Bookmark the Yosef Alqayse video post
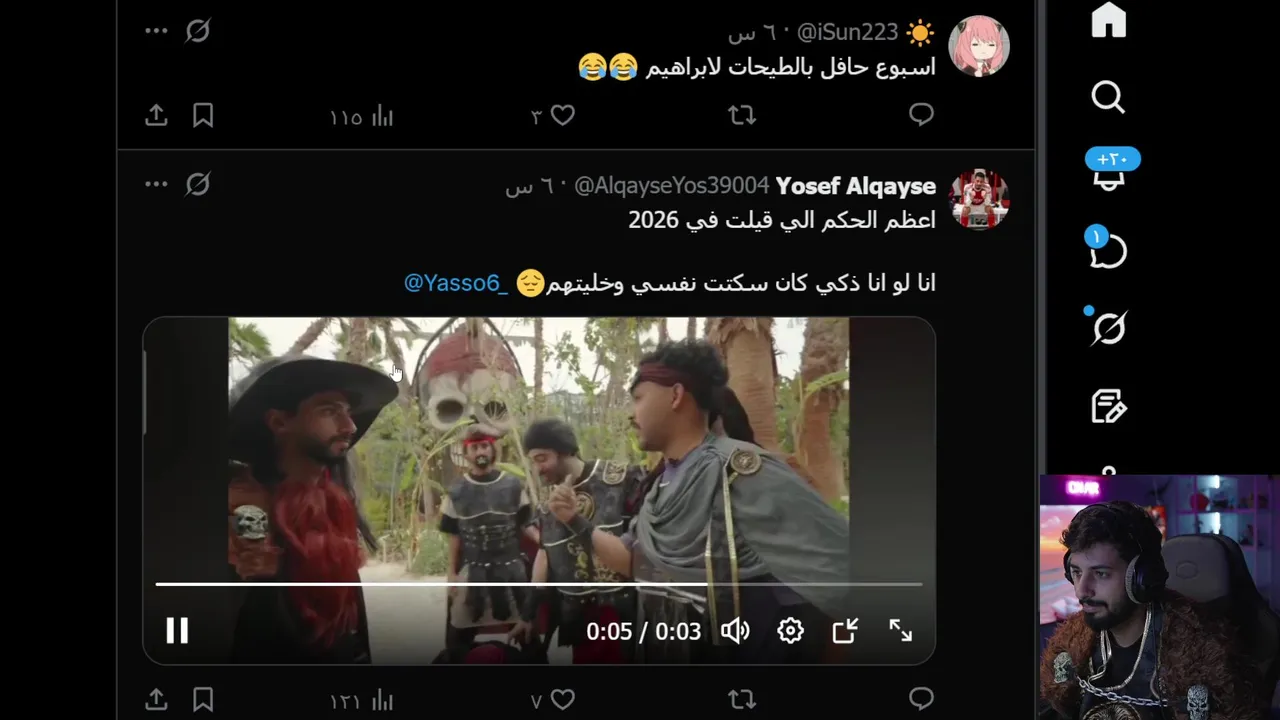This screenshot has width=1280, height=720. point(203,699)
